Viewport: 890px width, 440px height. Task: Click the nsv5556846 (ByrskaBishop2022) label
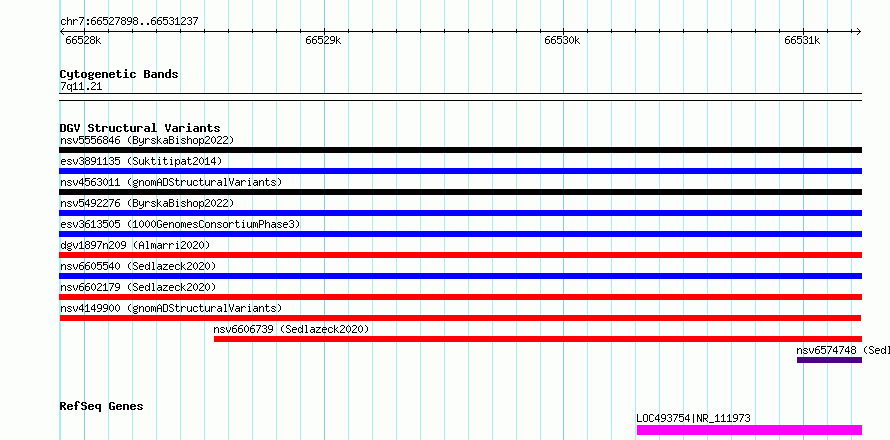147,140
